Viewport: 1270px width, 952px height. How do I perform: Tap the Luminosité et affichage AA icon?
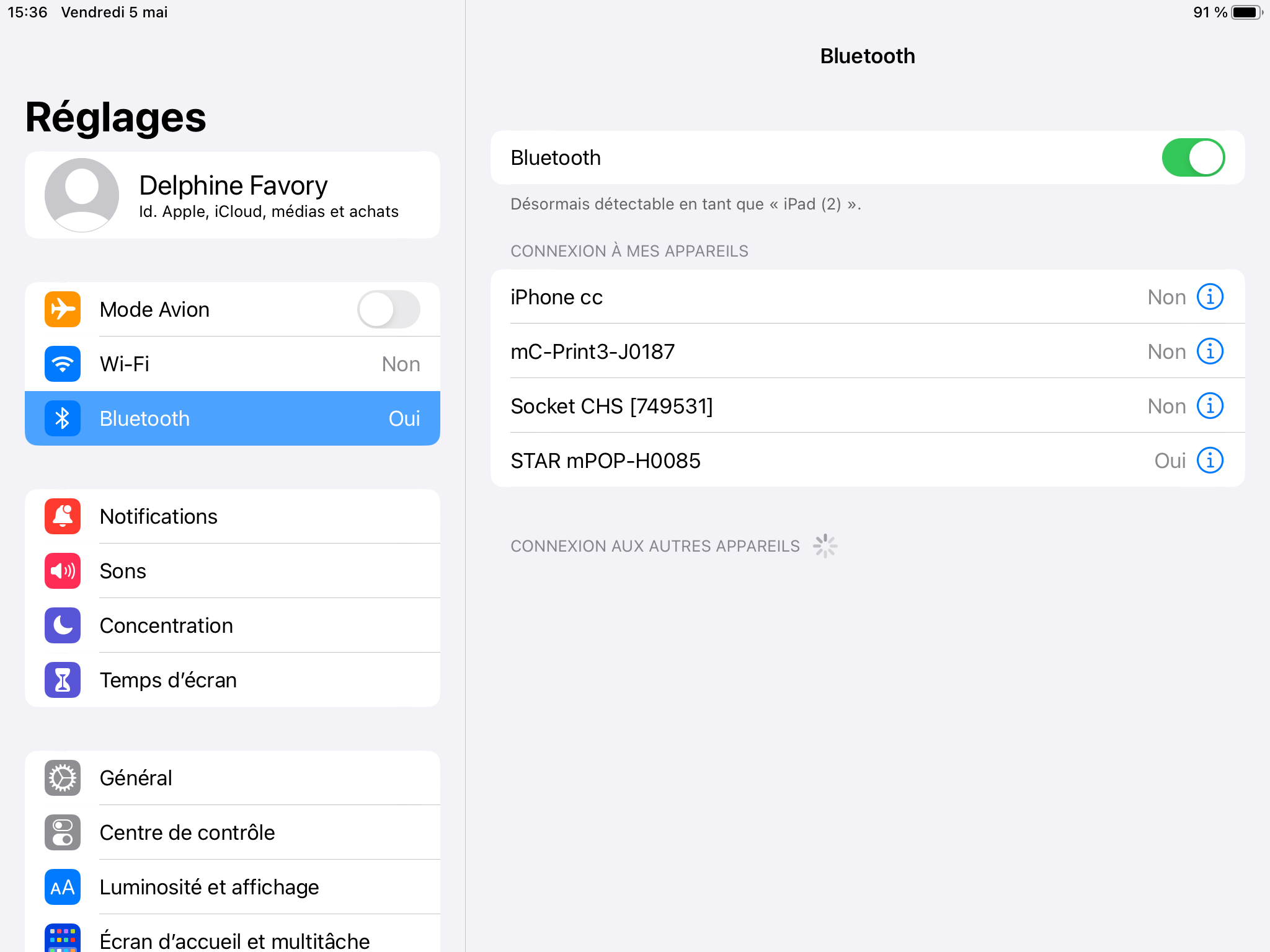(63, 886)
